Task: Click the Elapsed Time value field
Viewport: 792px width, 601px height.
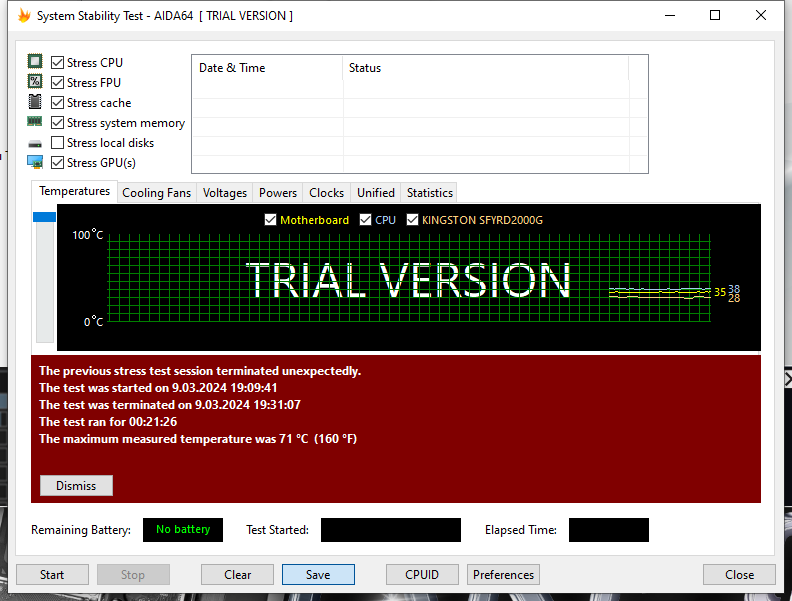Action: 609,530
